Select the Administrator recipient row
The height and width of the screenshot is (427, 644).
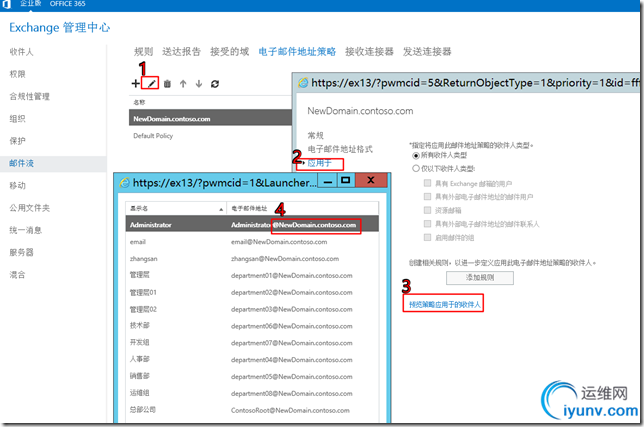(252, 225)
